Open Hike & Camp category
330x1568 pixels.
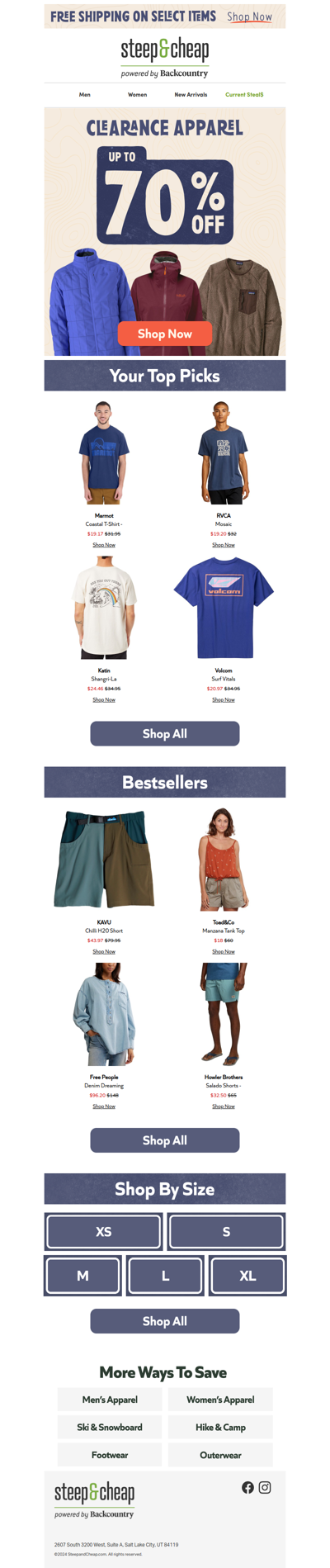click(x=220, y=1427)
